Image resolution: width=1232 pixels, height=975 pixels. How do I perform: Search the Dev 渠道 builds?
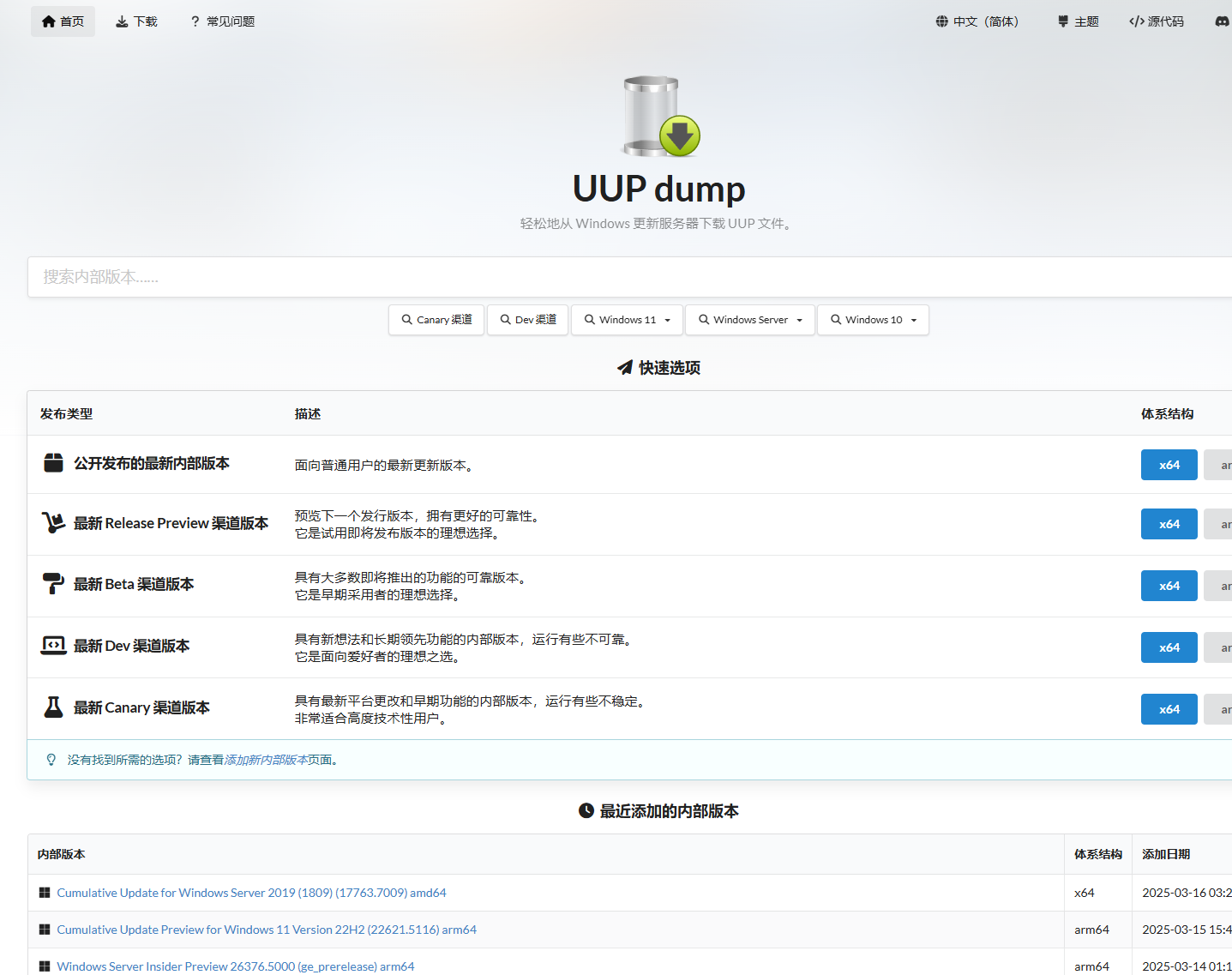[x=528, y=320]
